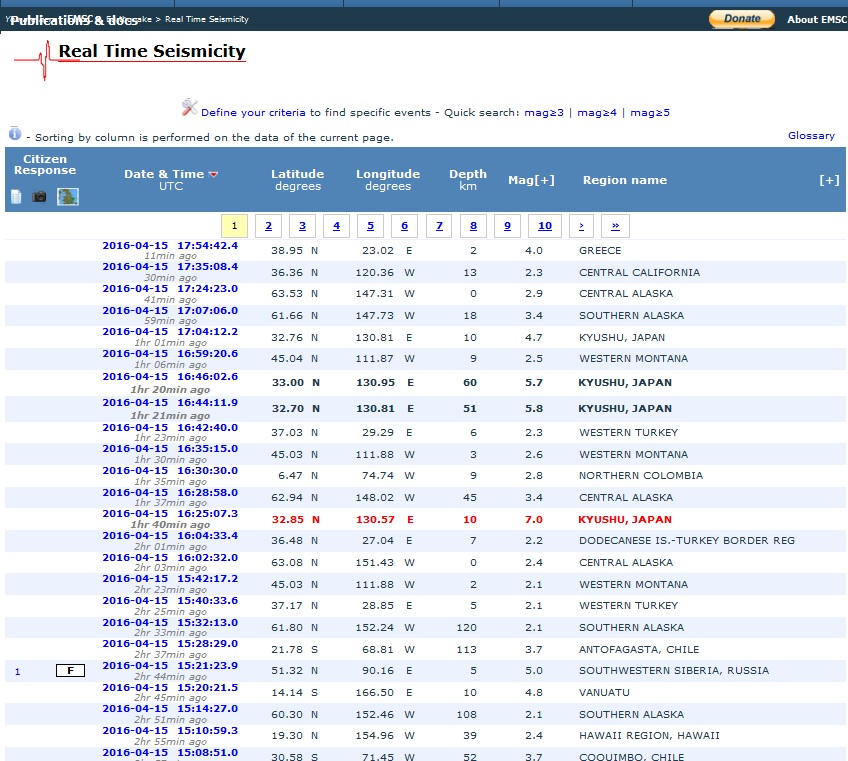Screen dimensions: 848x761
Task: Click the Donate button
Action: pos(741,19)
